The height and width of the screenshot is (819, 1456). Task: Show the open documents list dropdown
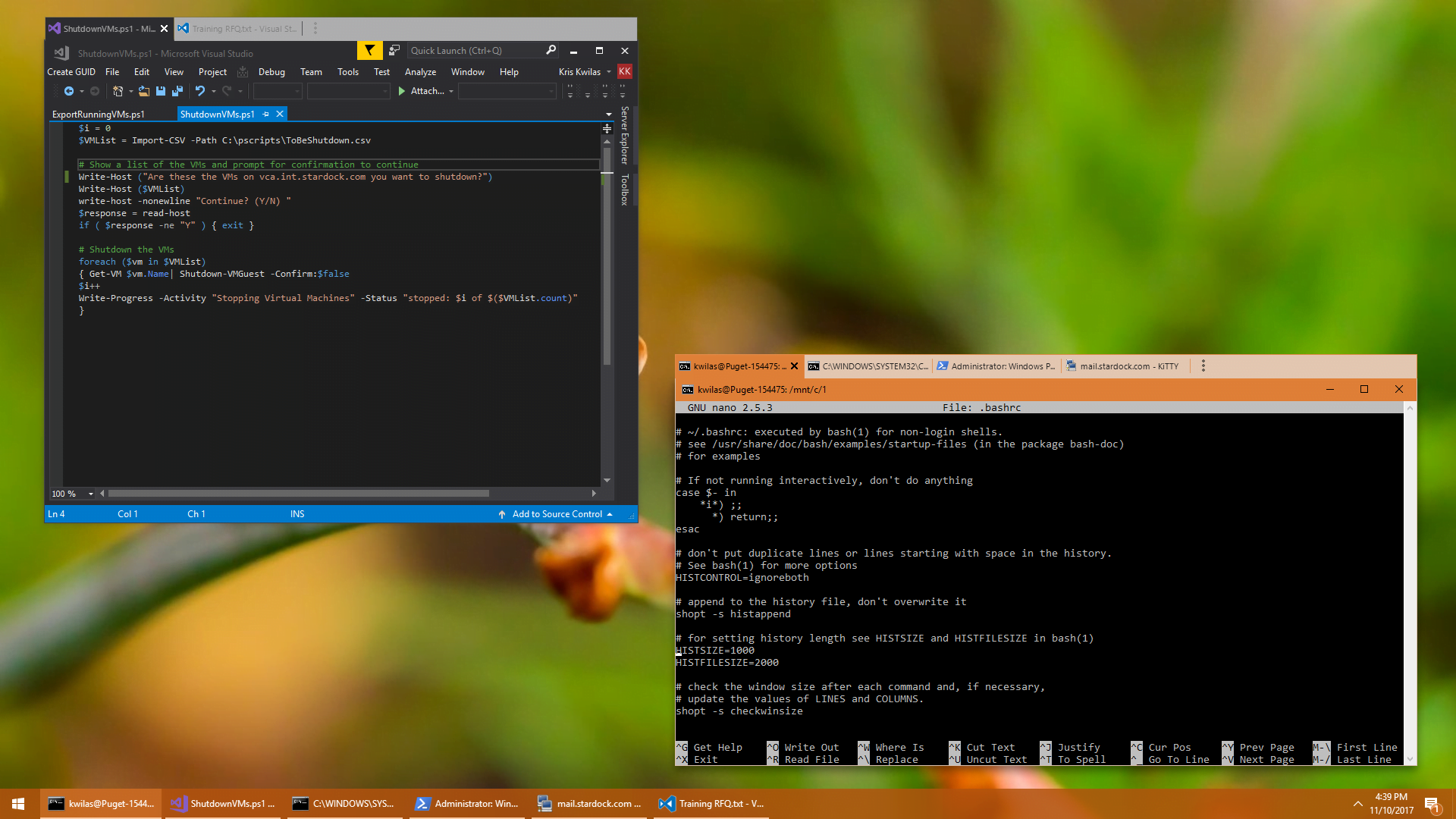pos(608,115)
